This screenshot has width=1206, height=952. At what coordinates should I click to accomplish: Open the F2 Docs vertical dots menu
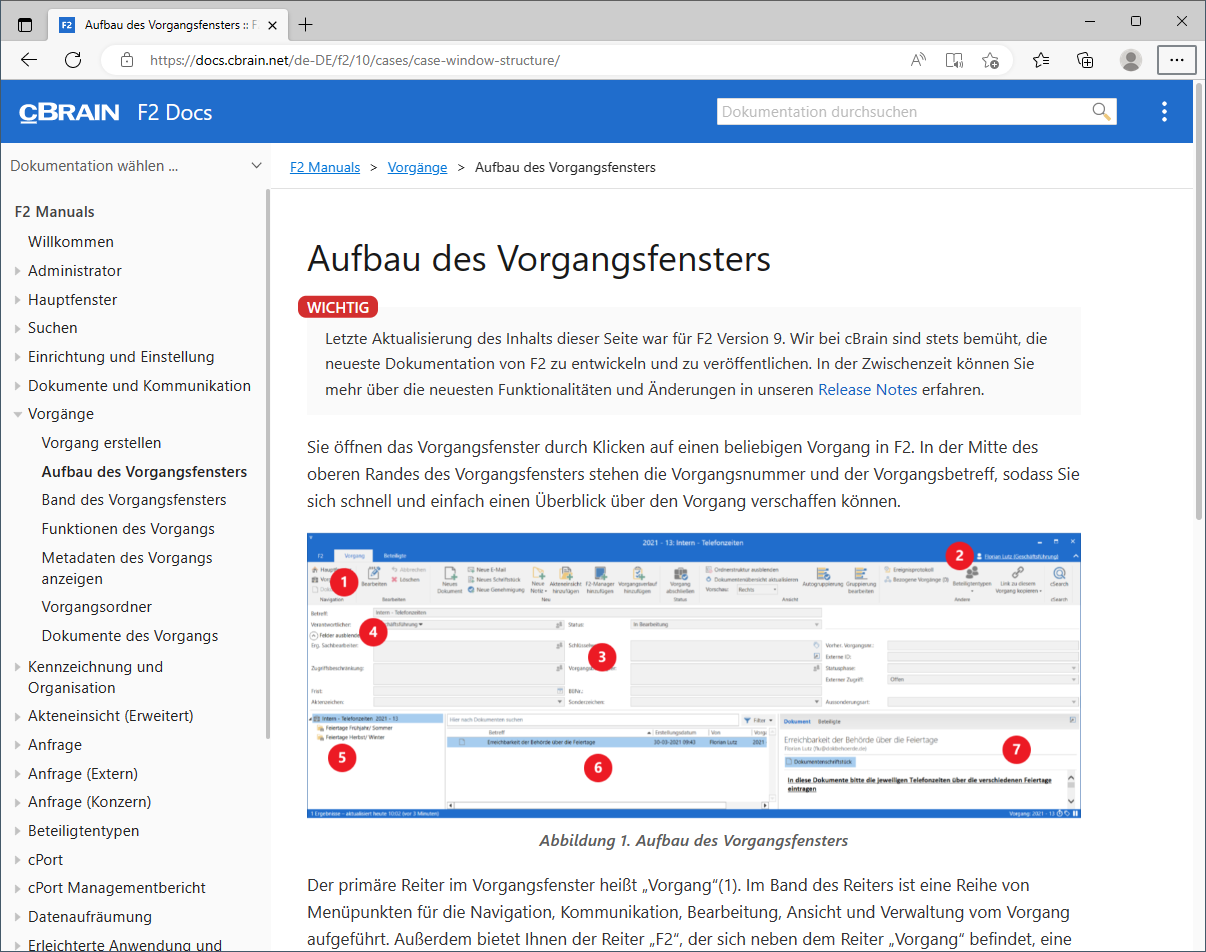[1164, 112]
